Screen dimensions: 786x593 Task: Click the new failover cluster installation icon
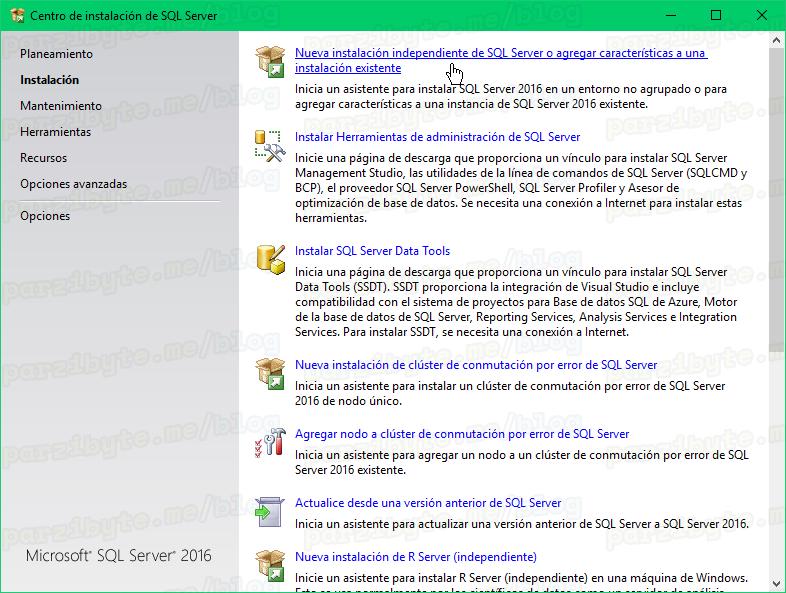coord(270,373)
